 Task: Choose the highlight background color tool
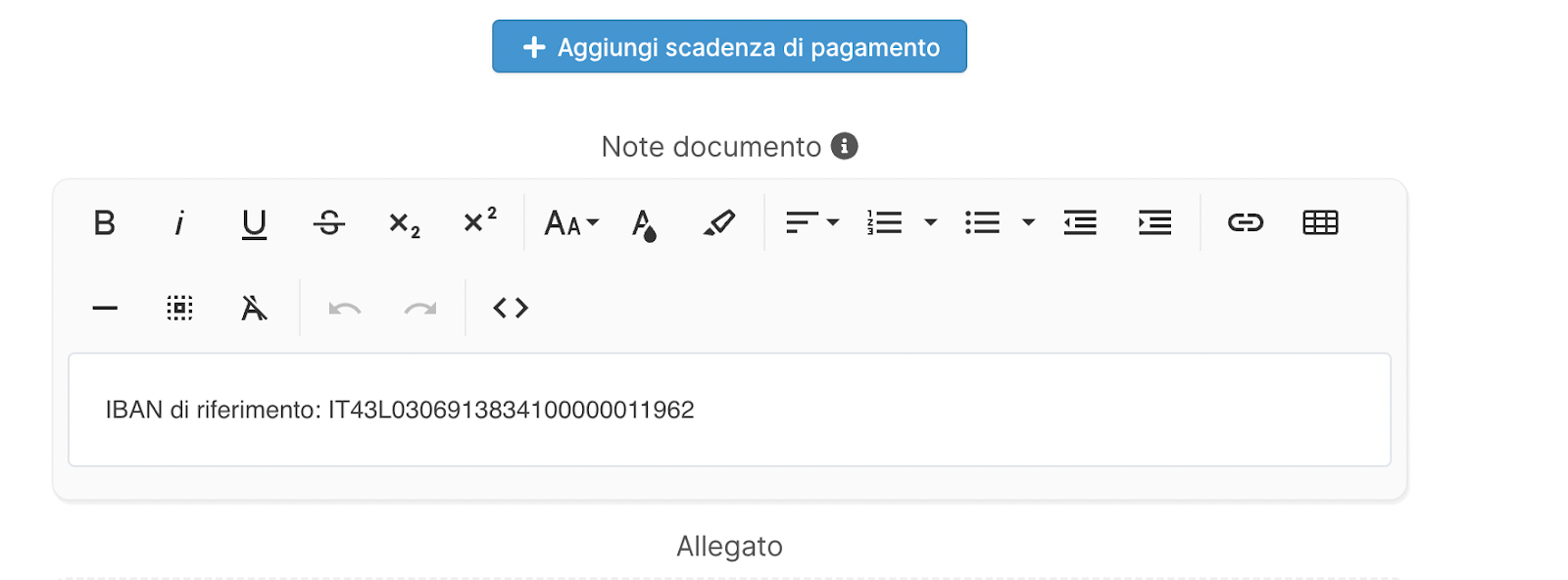pos(719,223)
